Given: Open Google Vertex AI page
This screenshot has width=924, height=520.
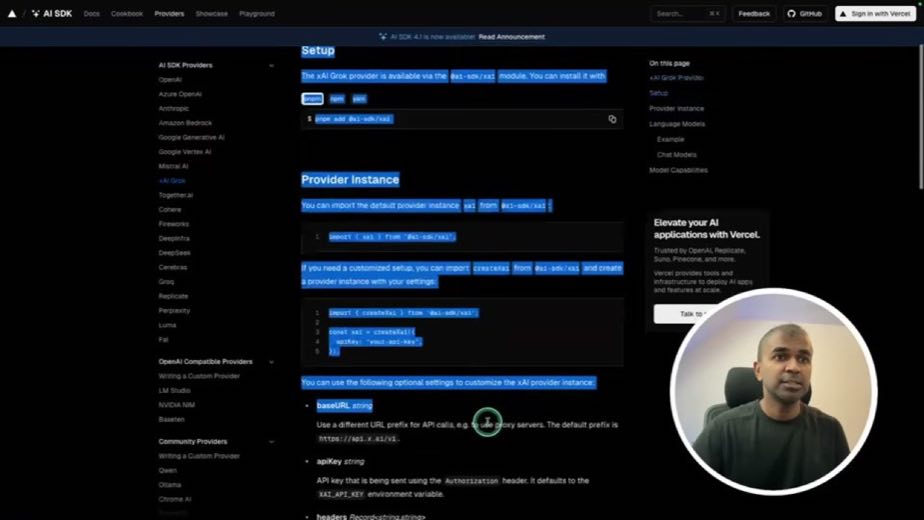Looking at the screenshot, I should click(184, 152).
